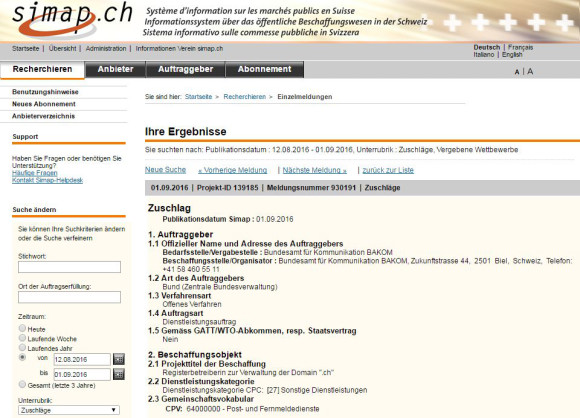Open the Unterrubrik Zuschläge dropdown
580x418 pixels.
[x=69, y=410]
